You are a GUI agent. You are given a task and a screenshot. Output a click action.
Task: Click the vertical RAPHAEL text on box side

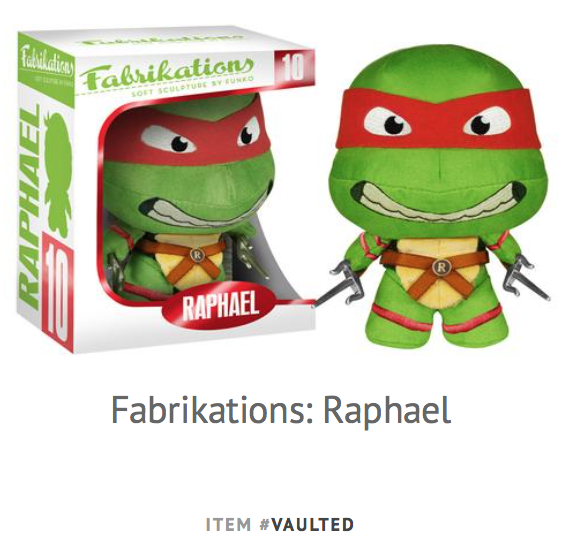(x=30, y=207)
